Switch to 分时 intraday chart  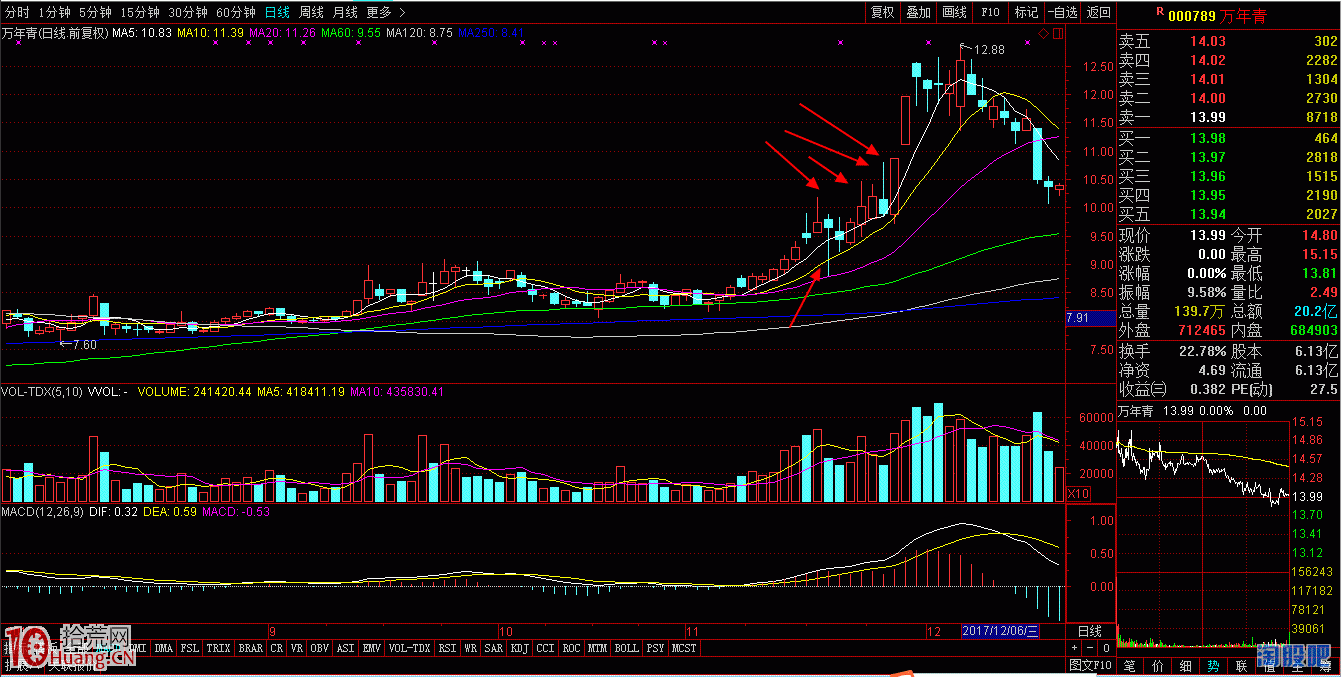[x=18, y=12]
